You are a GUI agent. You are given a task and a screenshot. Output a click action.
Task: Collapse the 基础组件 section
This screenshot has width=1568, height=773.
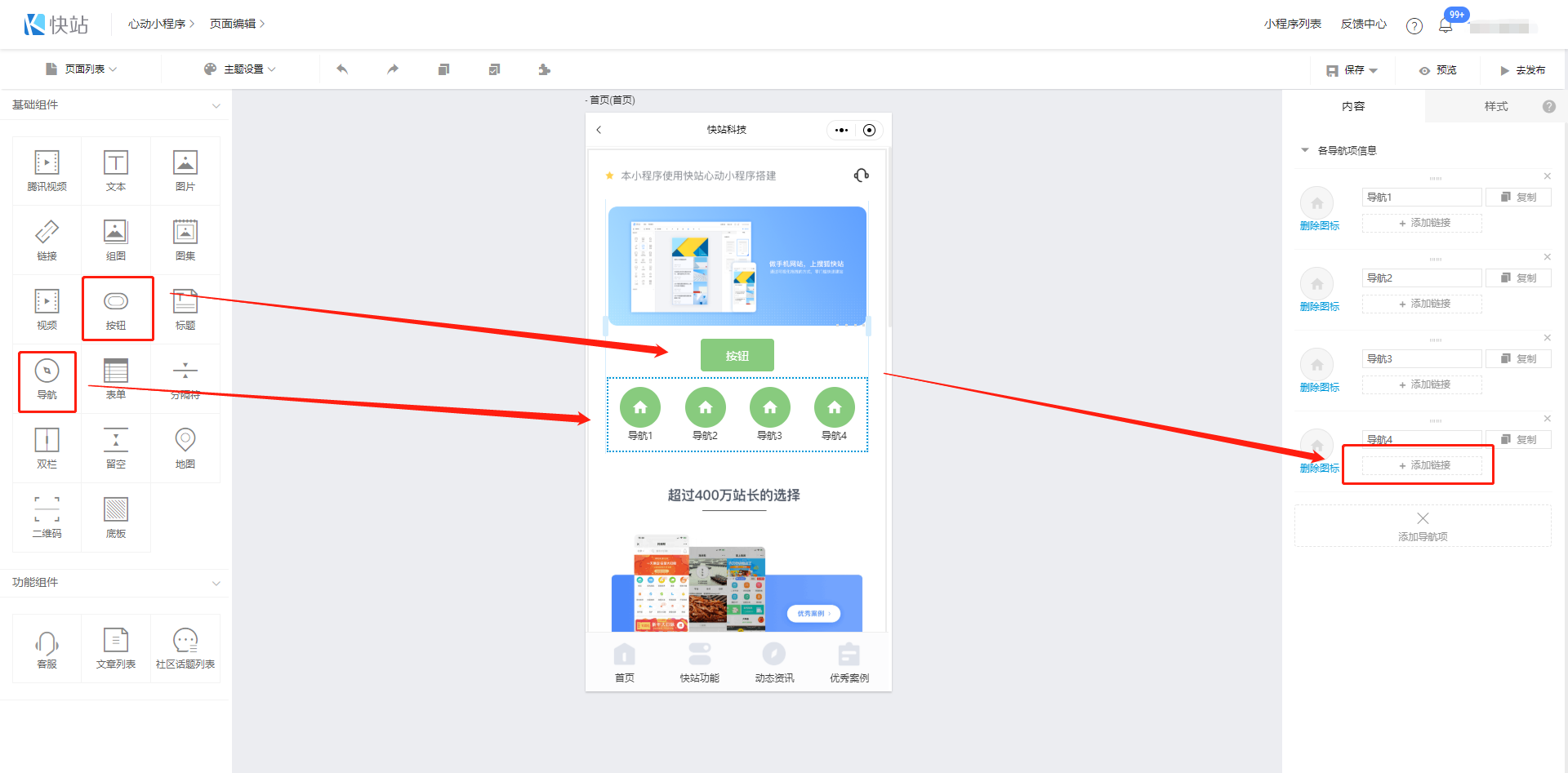click(216, 105)
